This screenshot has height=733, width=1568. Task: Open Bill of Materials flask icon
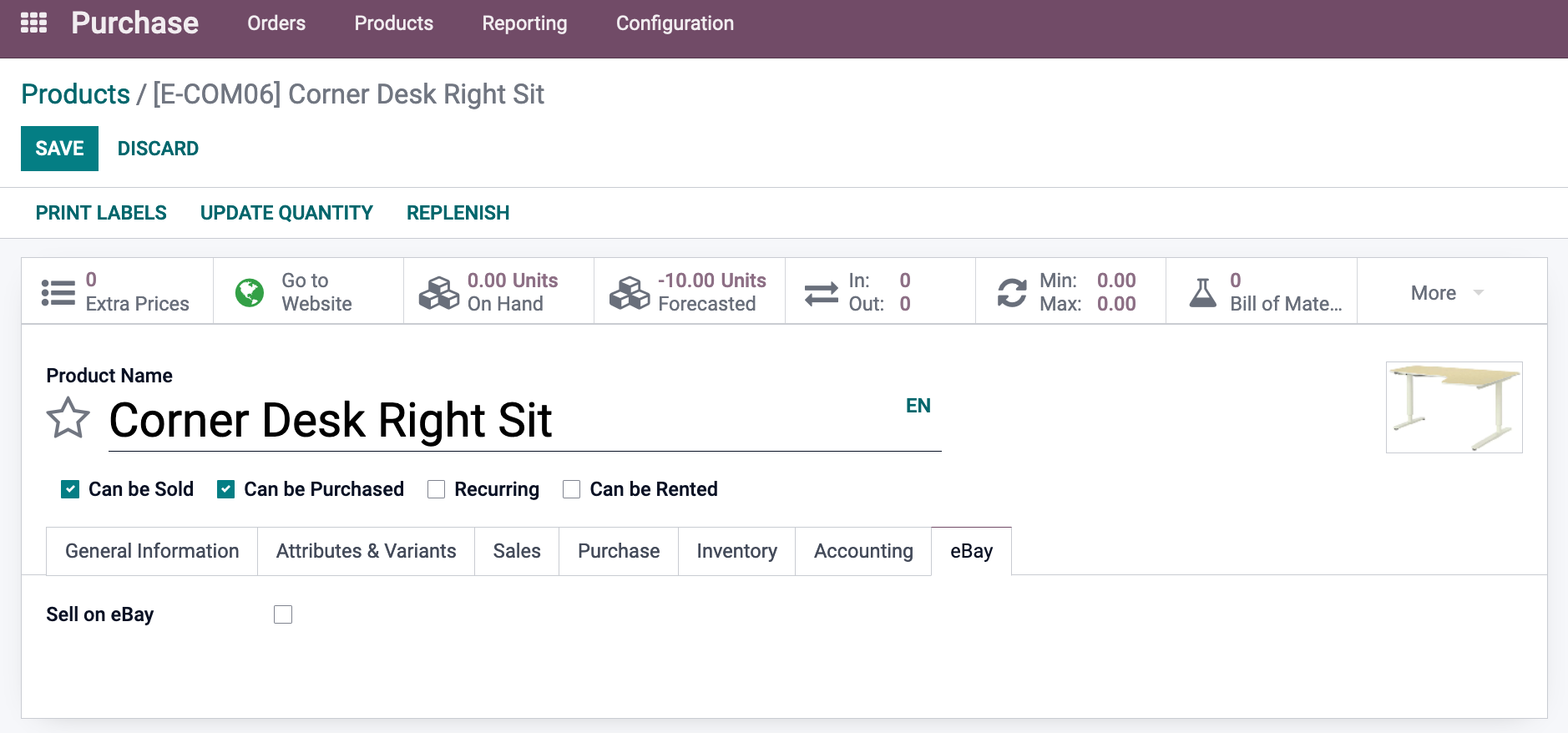[1202, 292]
